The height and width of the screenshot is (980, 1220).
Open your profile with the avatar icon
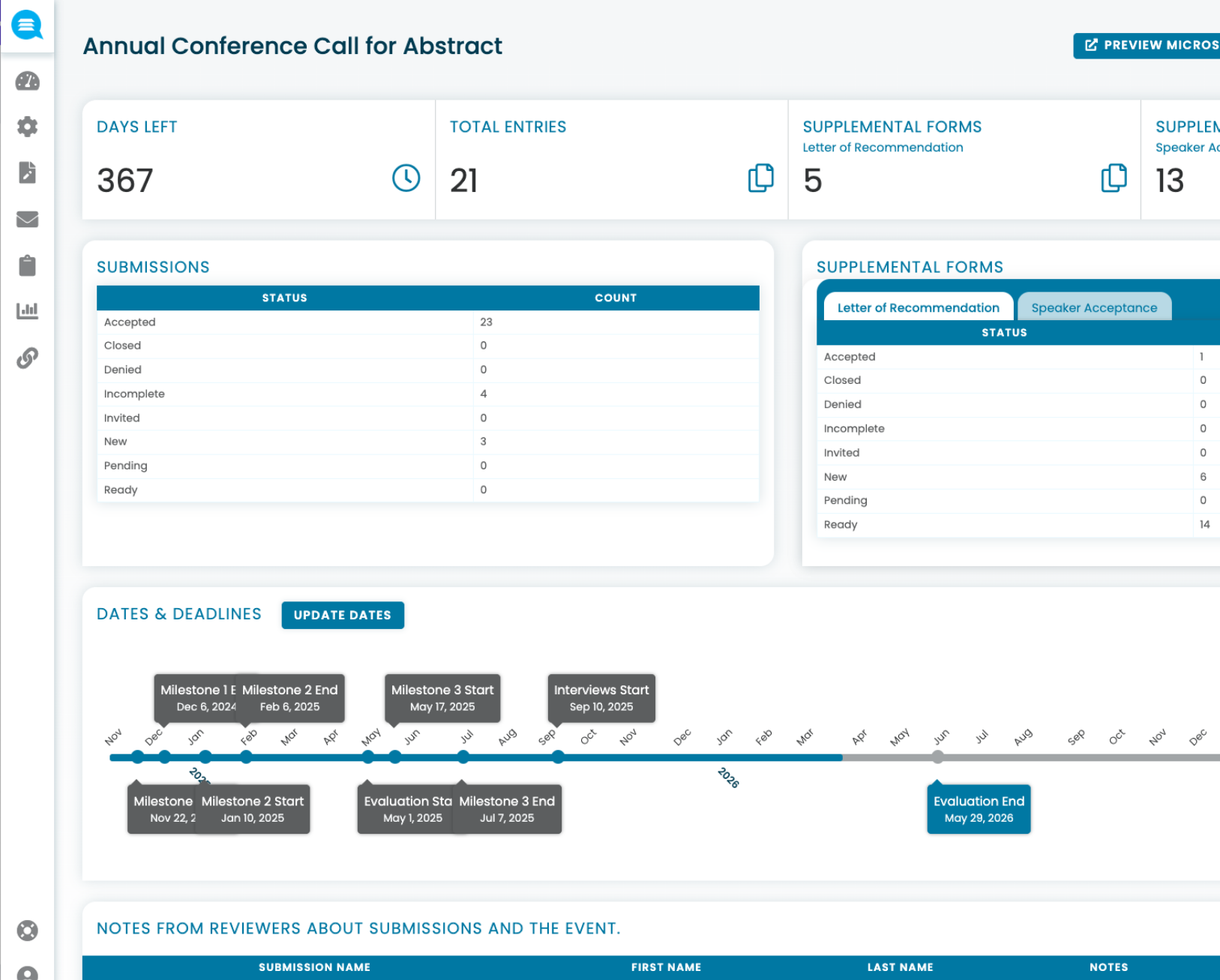tap(27, 973)
